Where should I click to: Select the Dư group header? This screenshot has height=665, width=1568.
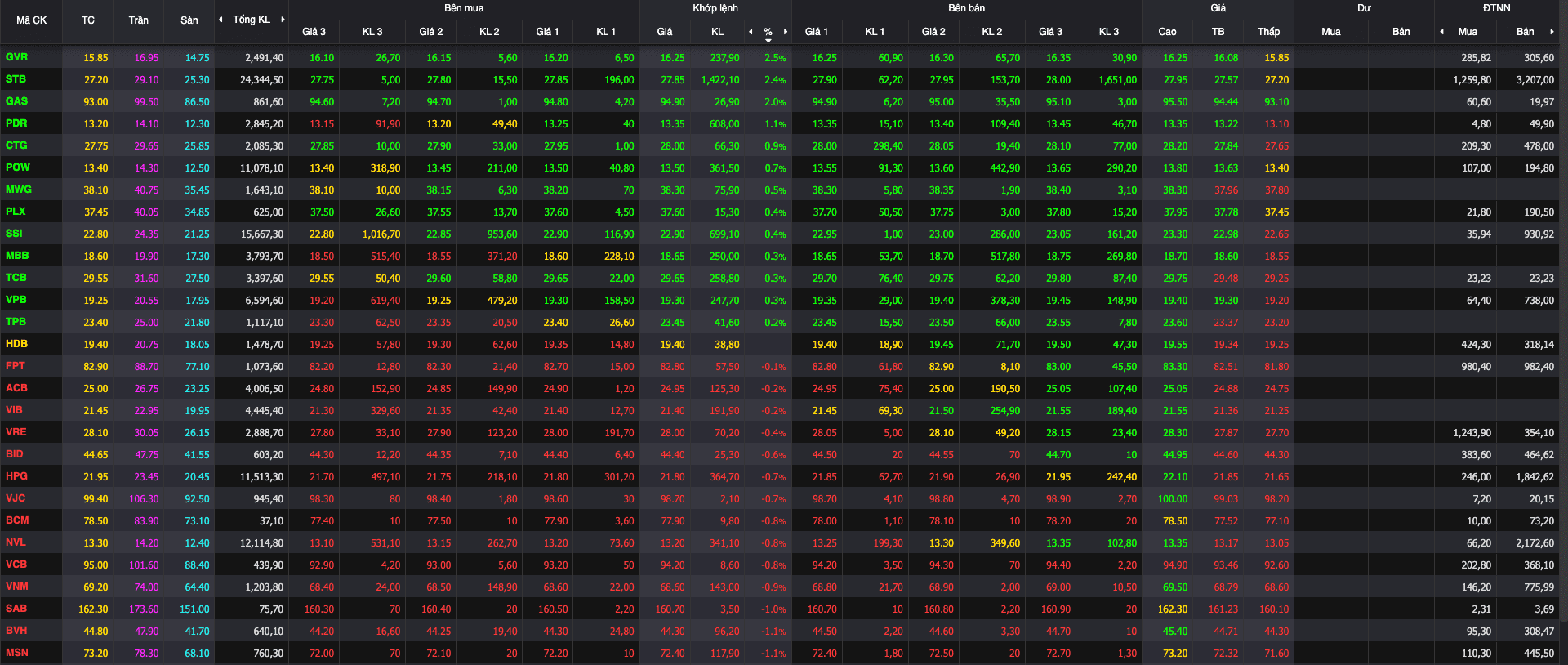pos(1364,8)
